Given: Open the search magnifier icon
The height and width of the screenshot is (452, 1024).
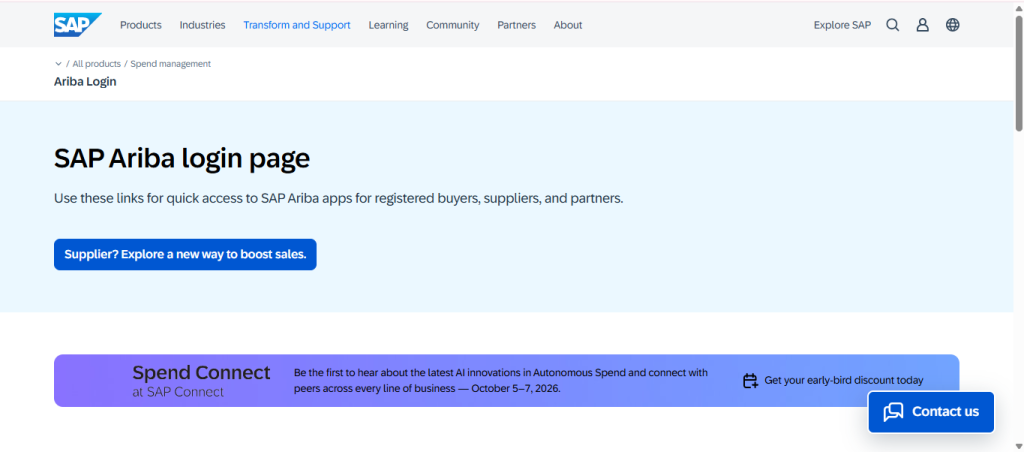Looking at the screenshot, I should [893, 25].
